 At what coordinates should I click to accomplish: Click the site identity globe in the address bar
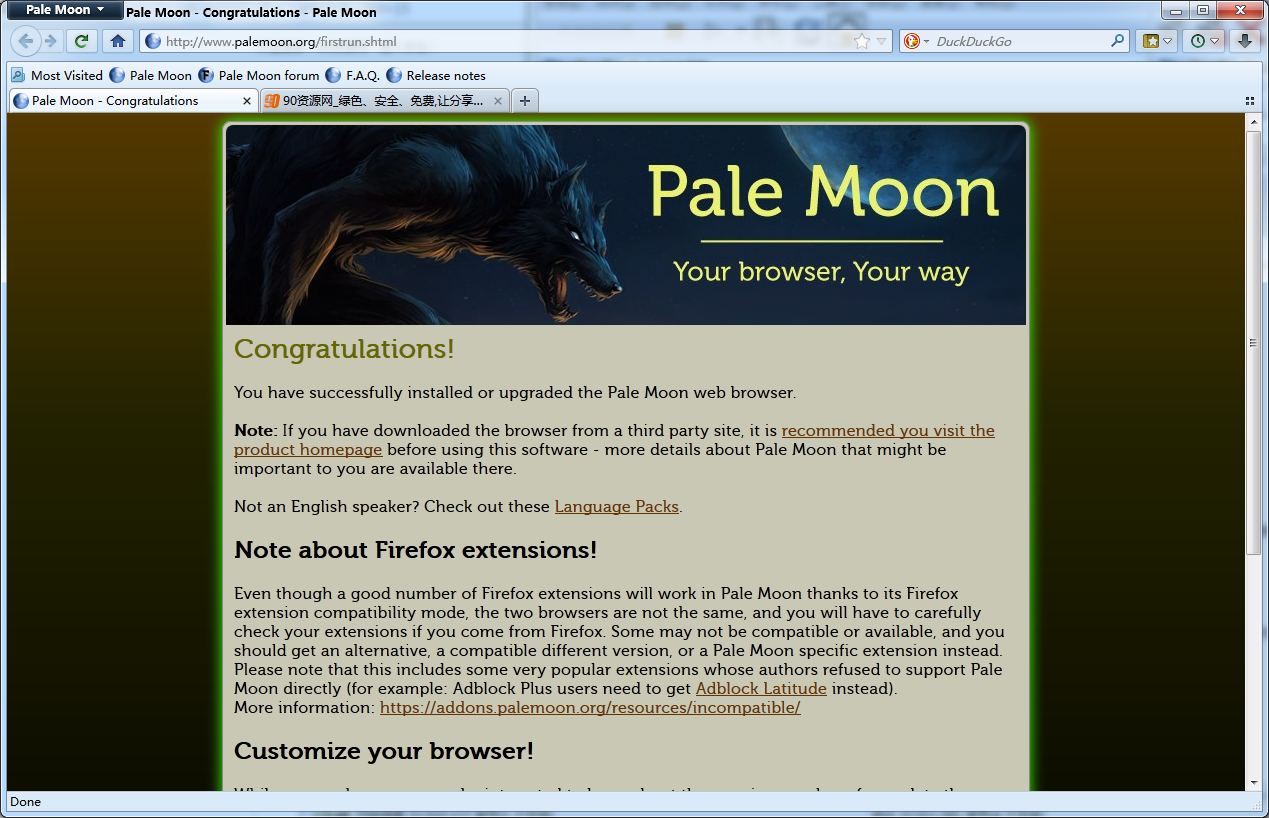153,41
